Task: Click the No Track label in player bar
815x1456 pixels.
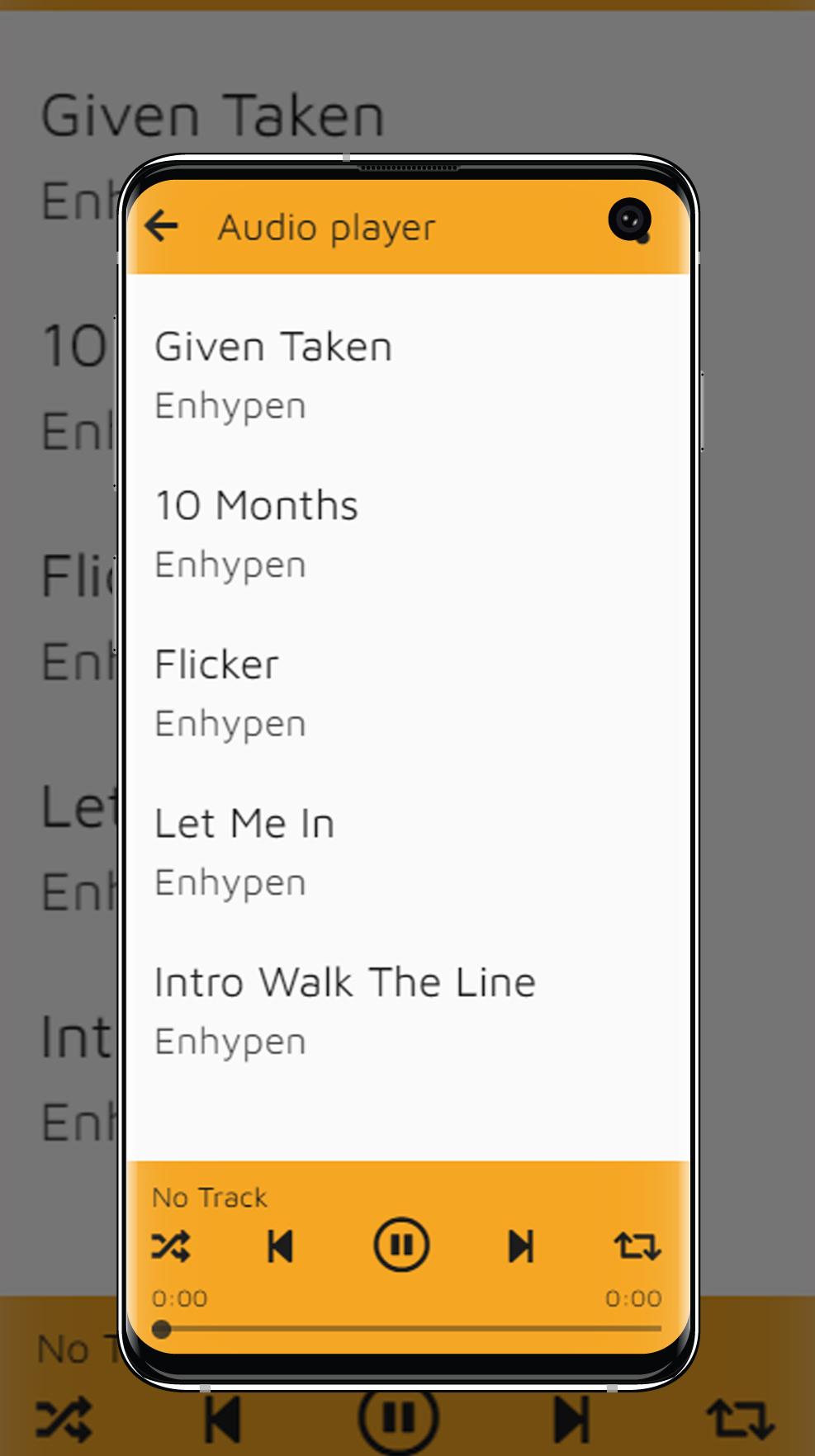Action: pyautogui.click(x=210, y=1198)
